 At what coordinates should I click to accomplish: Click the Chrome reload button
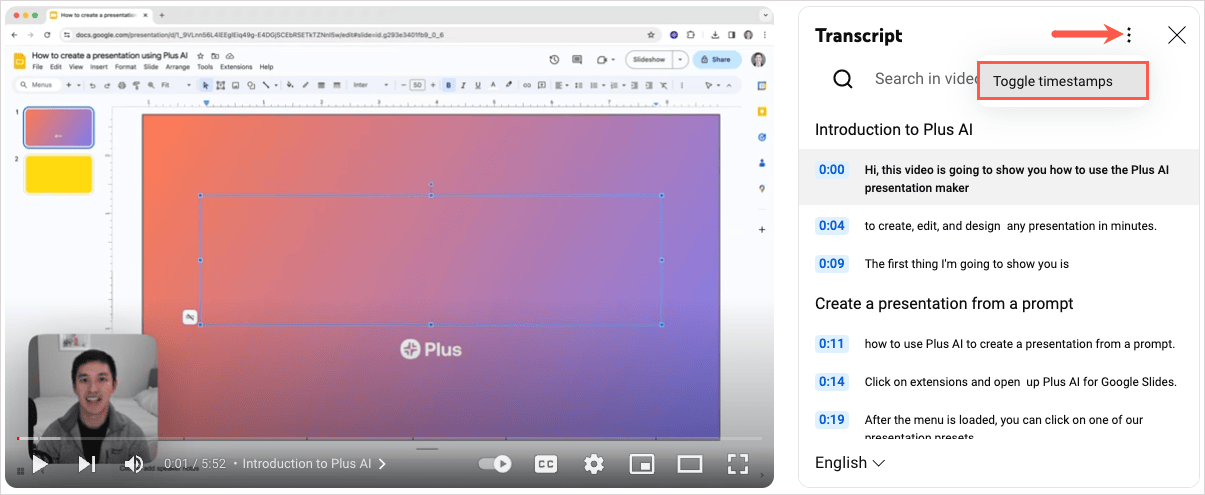coord(47,34)
